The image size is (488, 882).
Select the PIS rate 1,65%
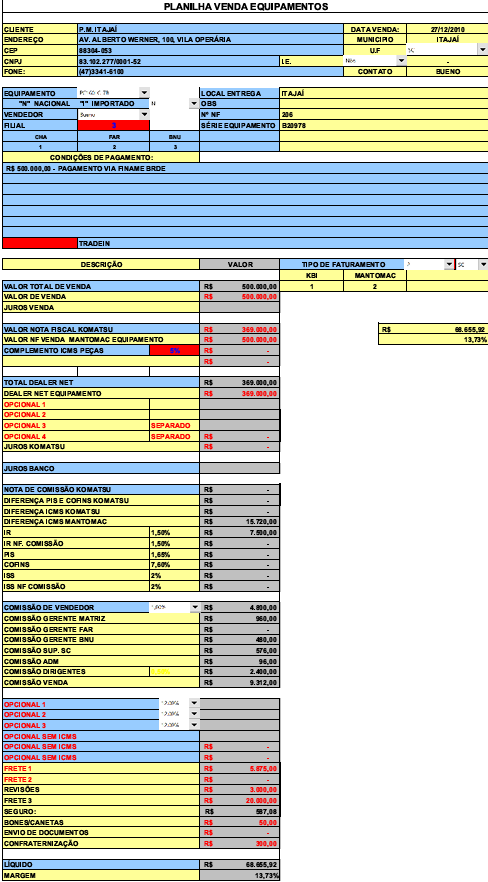(175, 554)
